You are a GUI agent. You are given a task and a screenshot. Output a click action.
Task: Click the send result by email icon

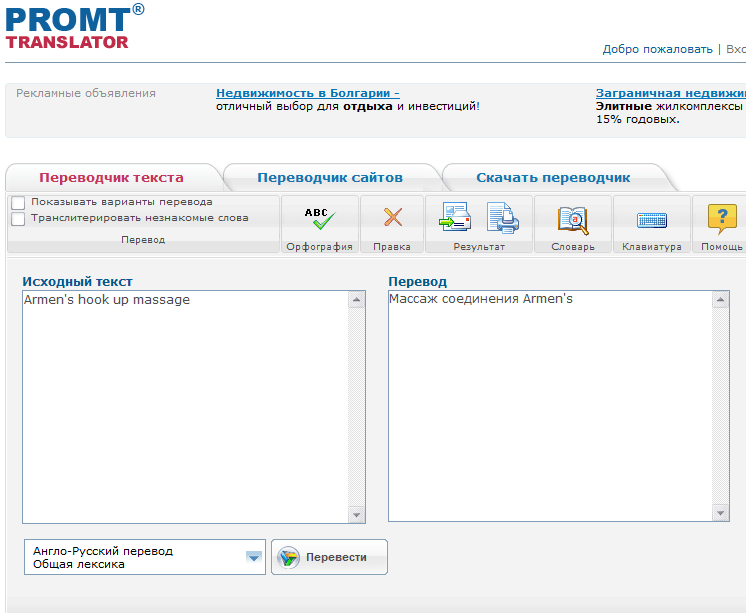coord(455,217)
